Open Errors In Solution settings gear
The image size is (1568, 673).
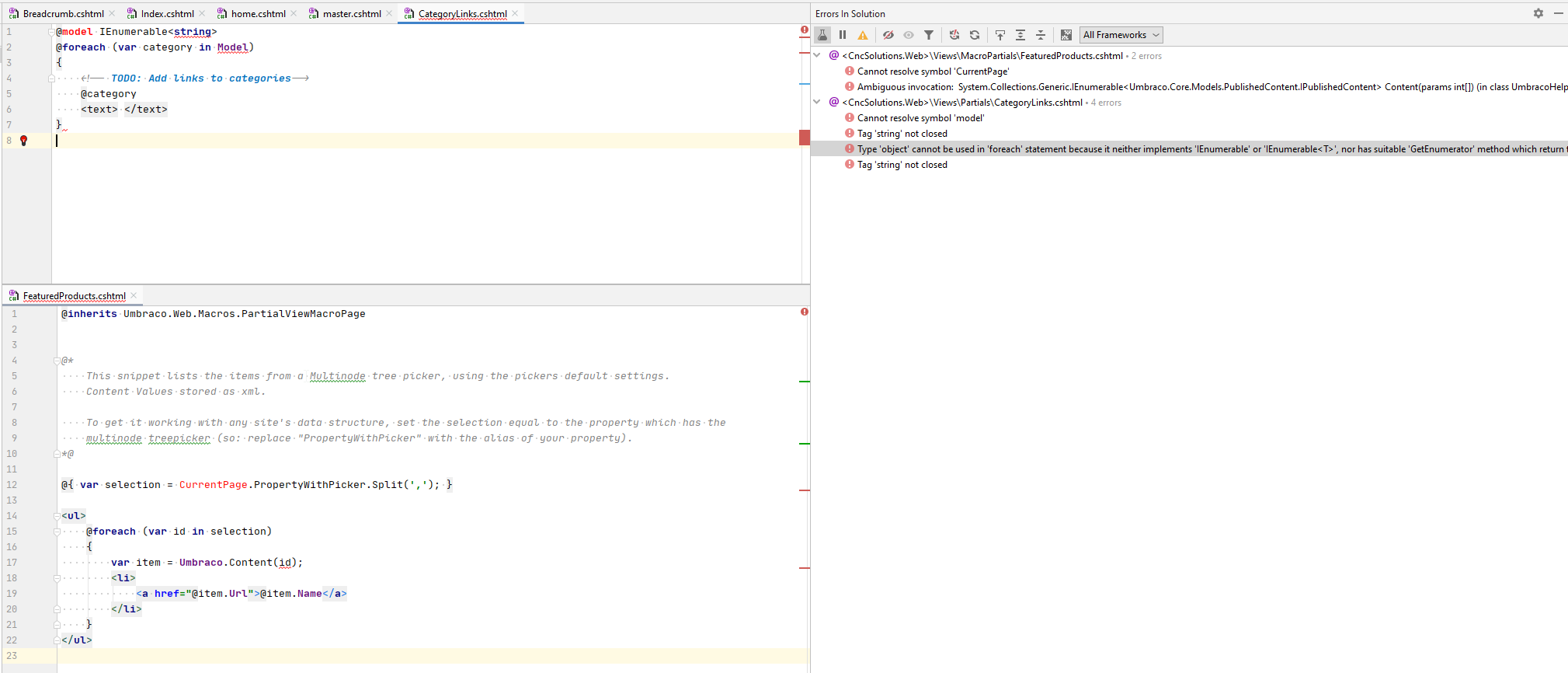click(1538, 13)
